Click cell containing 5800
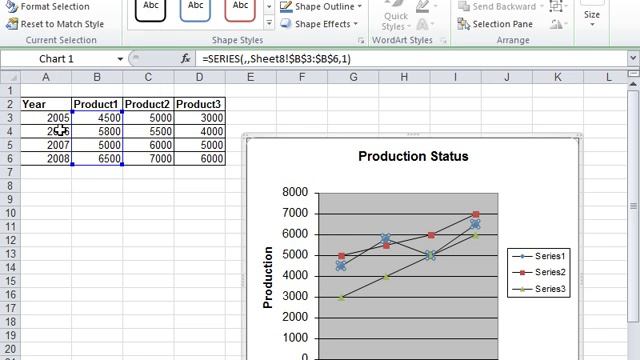The image size is (640, 360). (x=97, y=131)
